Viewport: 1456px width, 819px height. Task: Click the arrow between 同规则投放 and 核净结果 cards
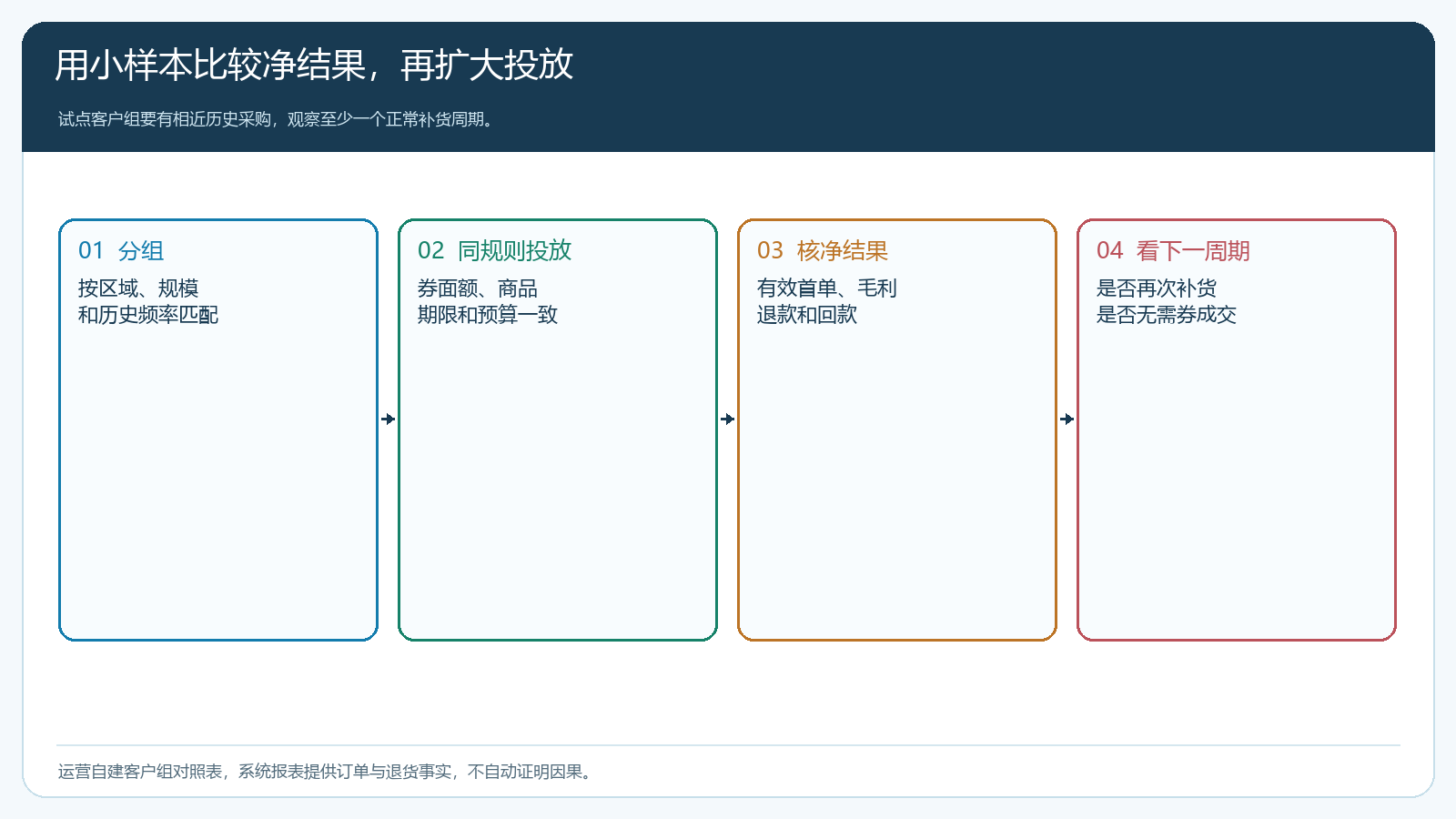click(728, 419)
